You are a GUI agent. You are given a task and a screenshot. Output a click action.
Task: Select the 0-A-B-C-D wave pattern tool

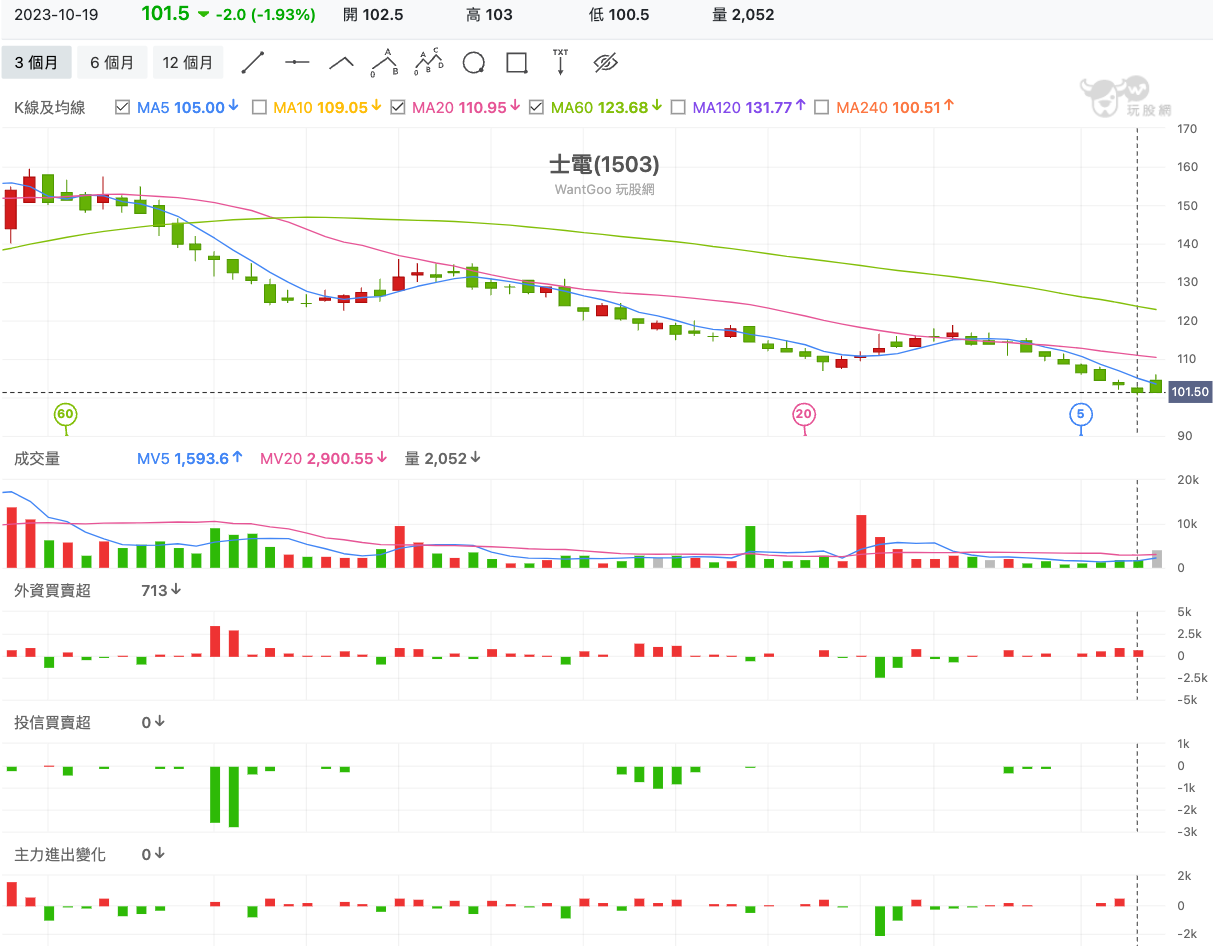coord(429,63)
